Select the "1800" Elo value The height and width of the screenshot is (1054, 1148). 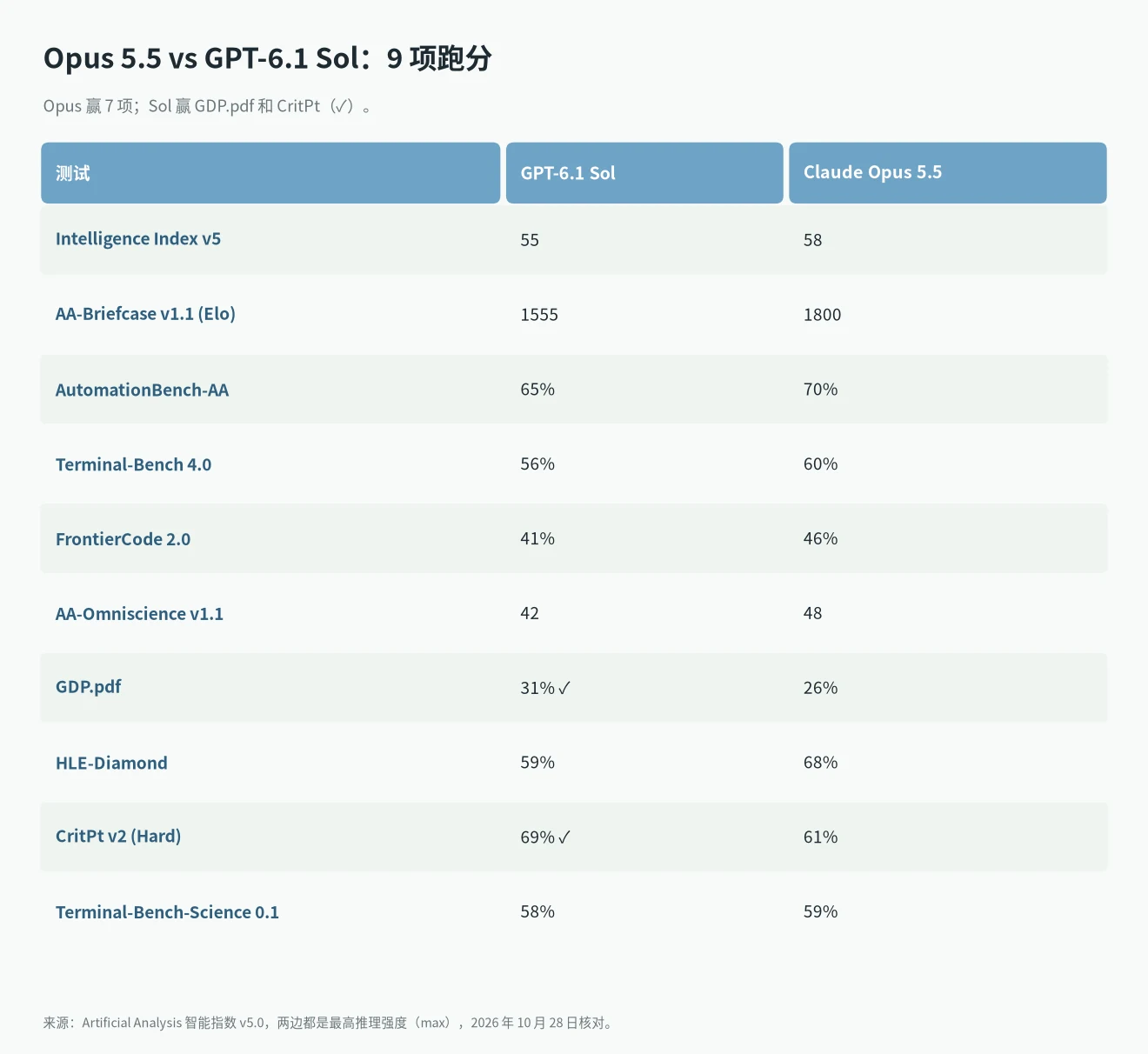(822, 315)
